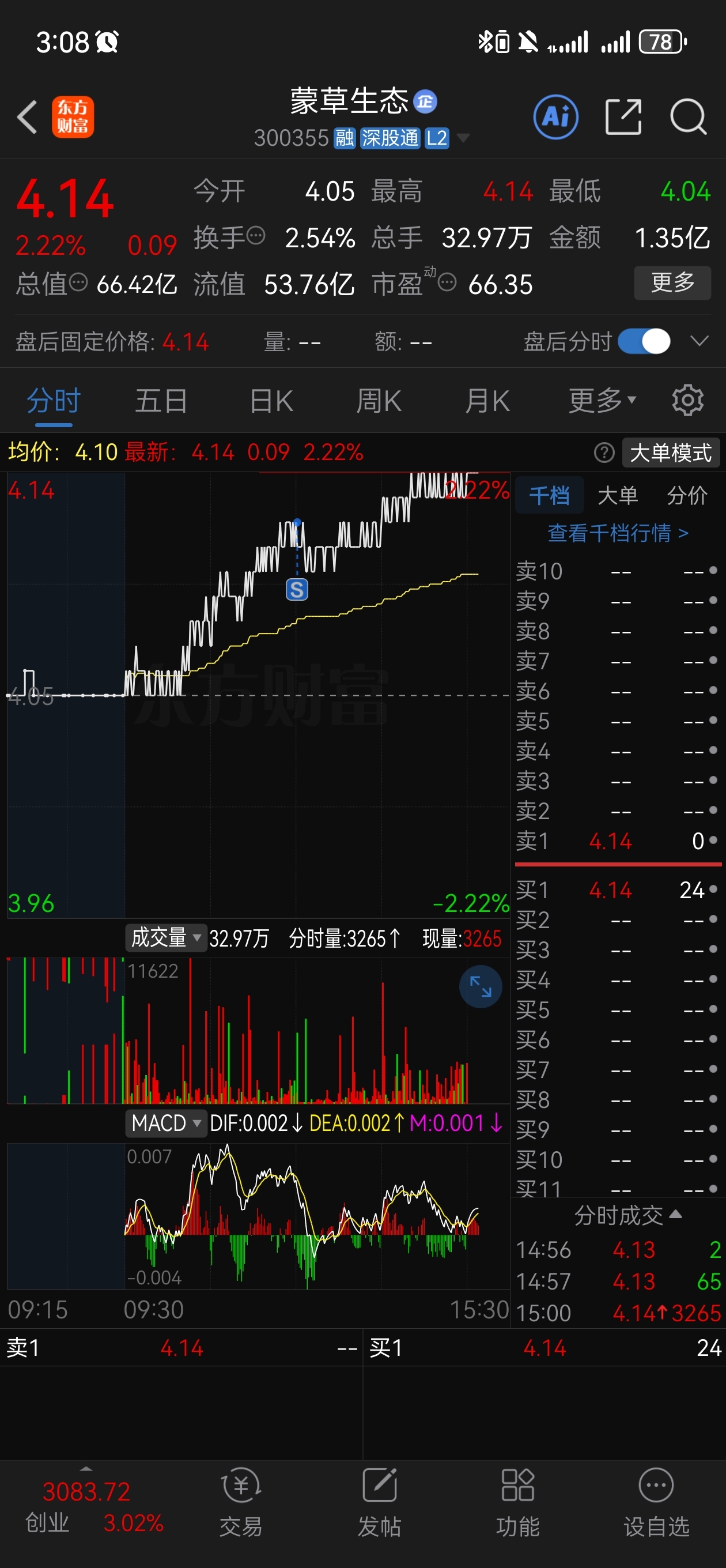The height and width of the screenshot is (1568, 726).
Task: Tap the bottom 买1 4.14 24 bar
Action: (544, 1348)
